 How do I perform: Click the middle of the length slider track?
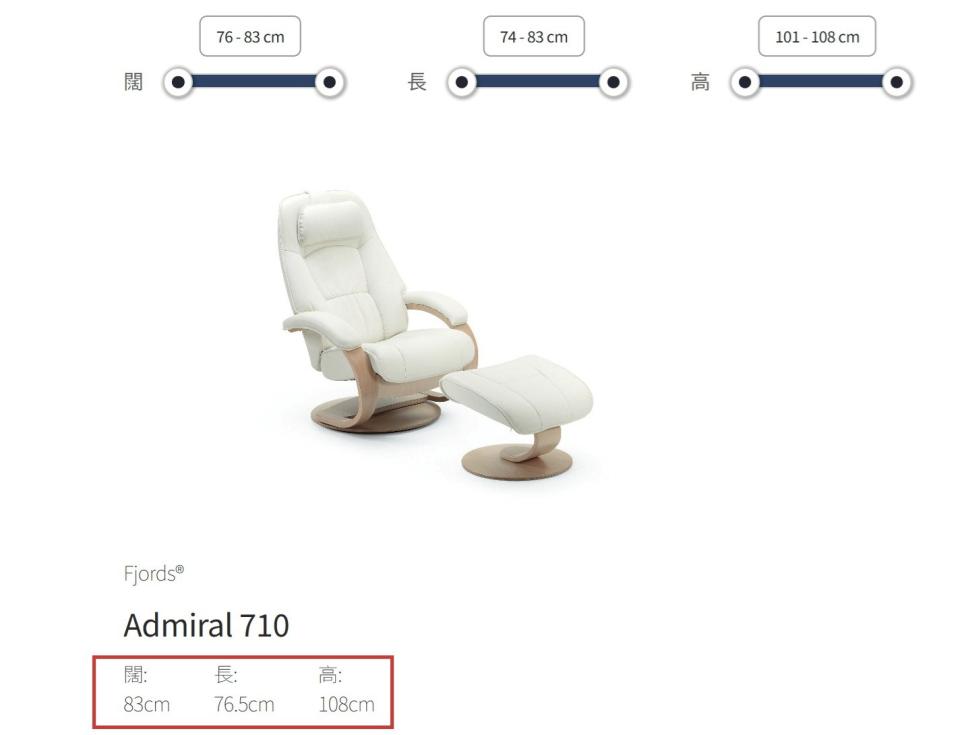click(537, 82)
